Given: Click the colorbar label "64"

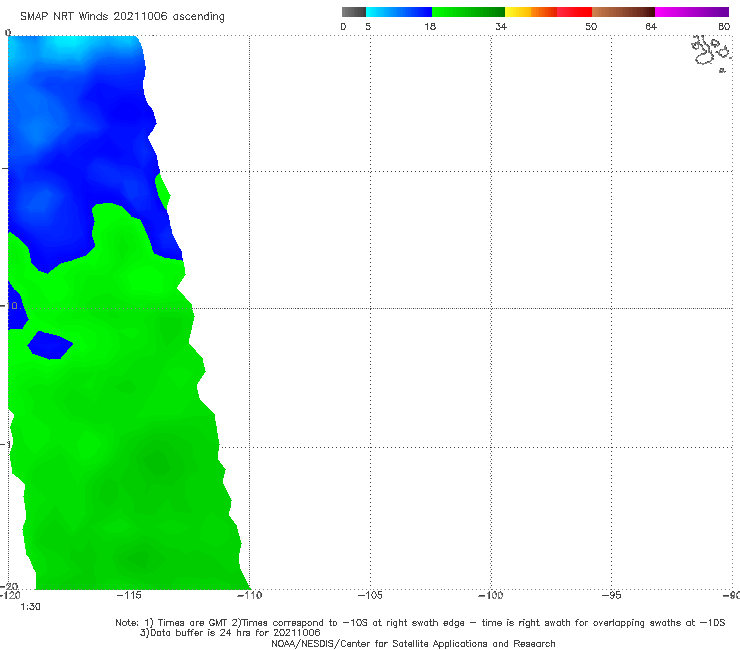Looking at the screenshot, I should click(x=651, y=26).
